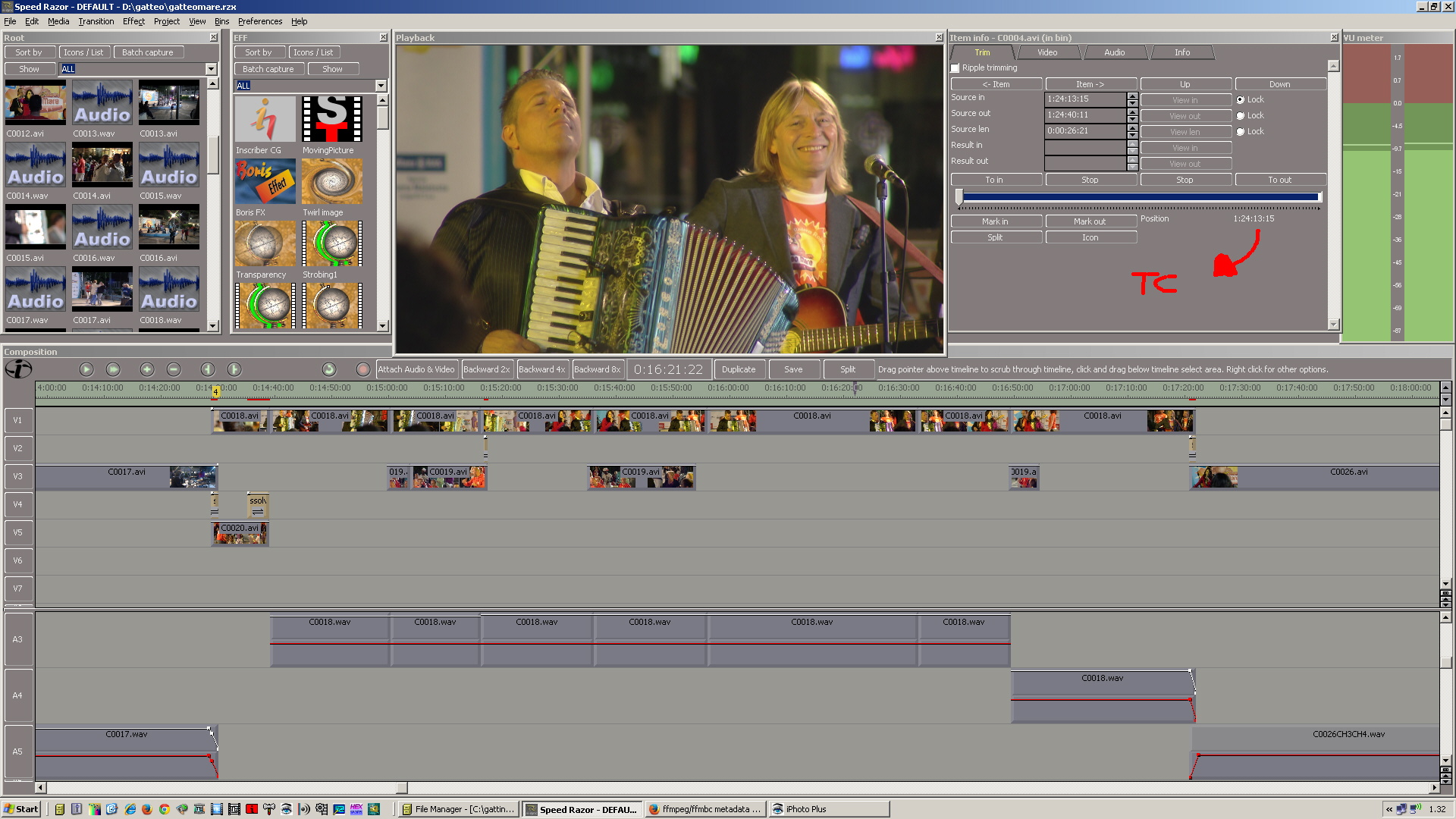Click the fast-forward play icon
Screen dimensions: 1456x819
click(x=113, y=369)
